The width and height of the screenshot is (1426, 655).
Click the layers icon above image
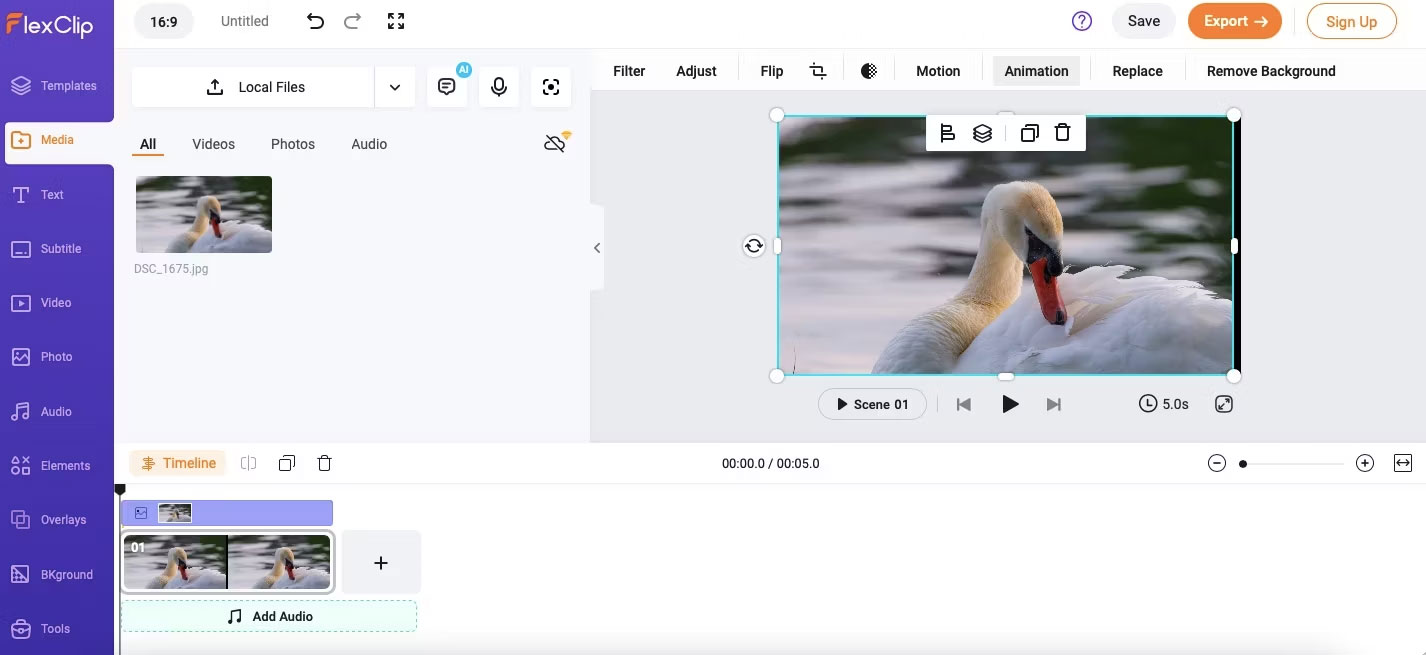pos(982,133)
